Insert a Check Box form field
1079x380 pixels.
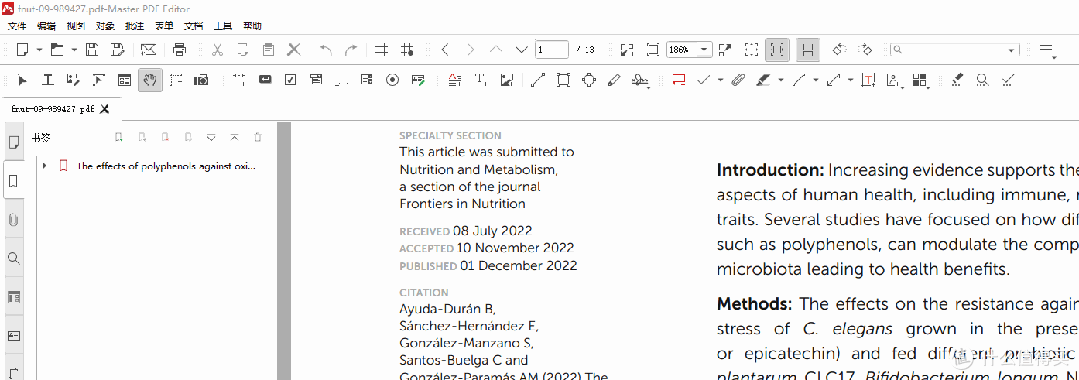coord(290,81)
